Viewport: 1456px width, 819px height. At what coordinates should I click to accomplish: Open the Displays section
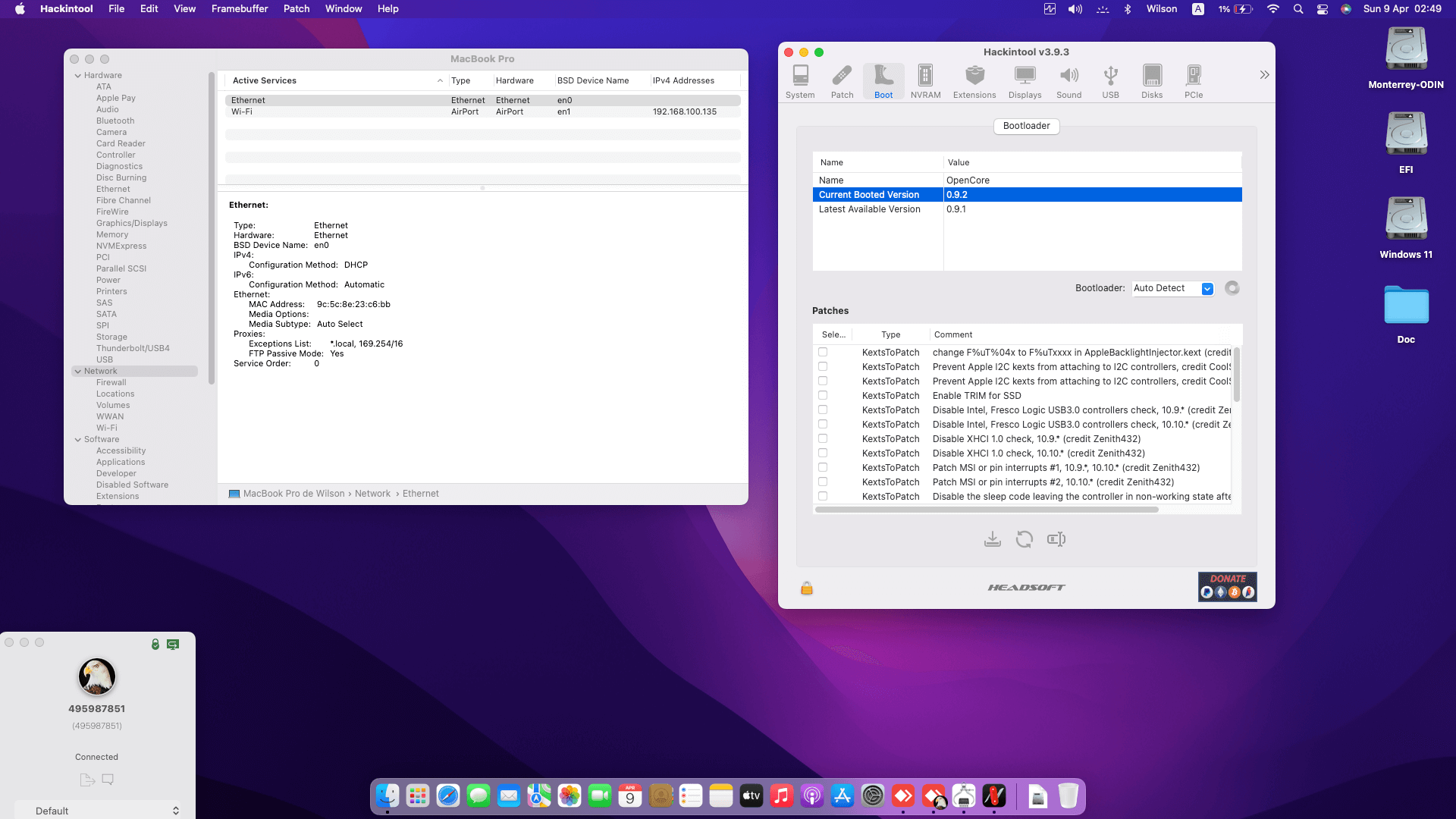click(1025, 80)
